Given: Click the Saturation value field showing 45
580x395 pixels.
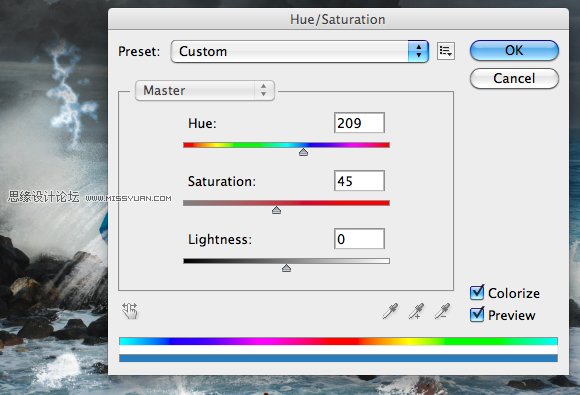Looking at the screenshot, I should coord(359,181).
